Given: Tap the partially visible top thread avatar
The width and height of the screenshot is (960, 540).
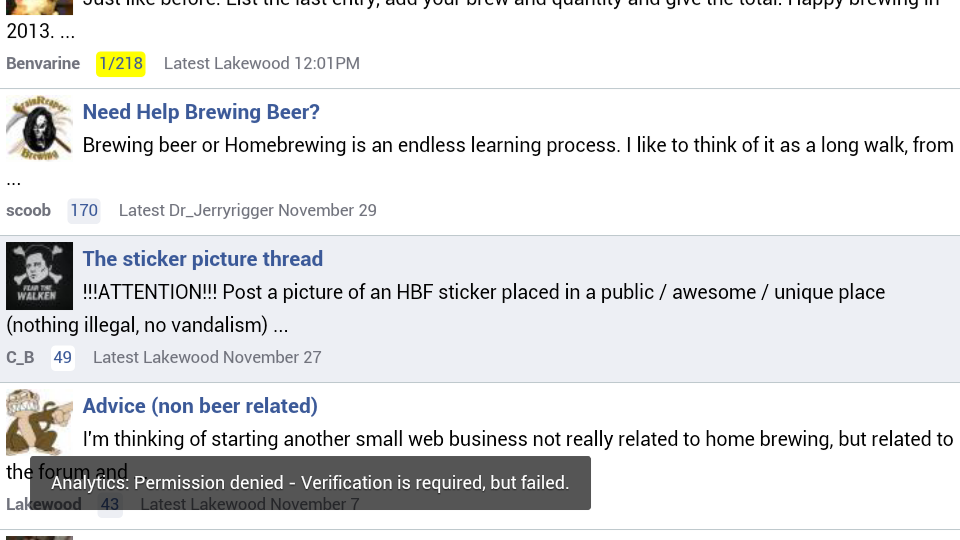Looking at the screenshot, I should (x=39, y=7).
